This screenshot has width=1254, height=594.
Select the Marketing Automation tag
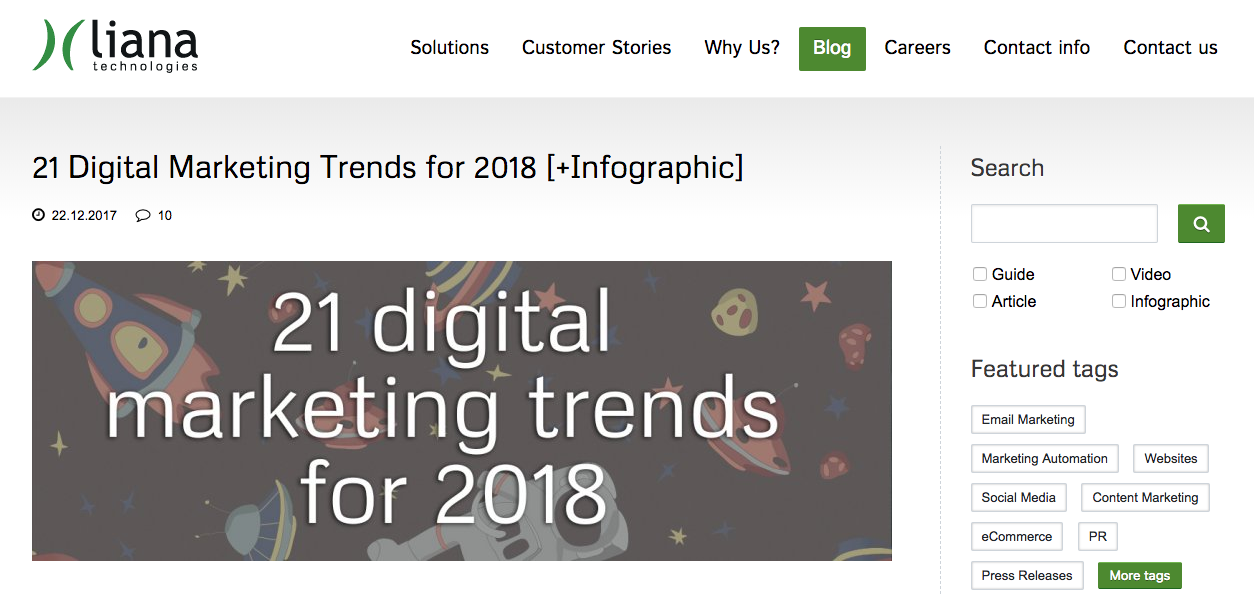pos(1044,458)
